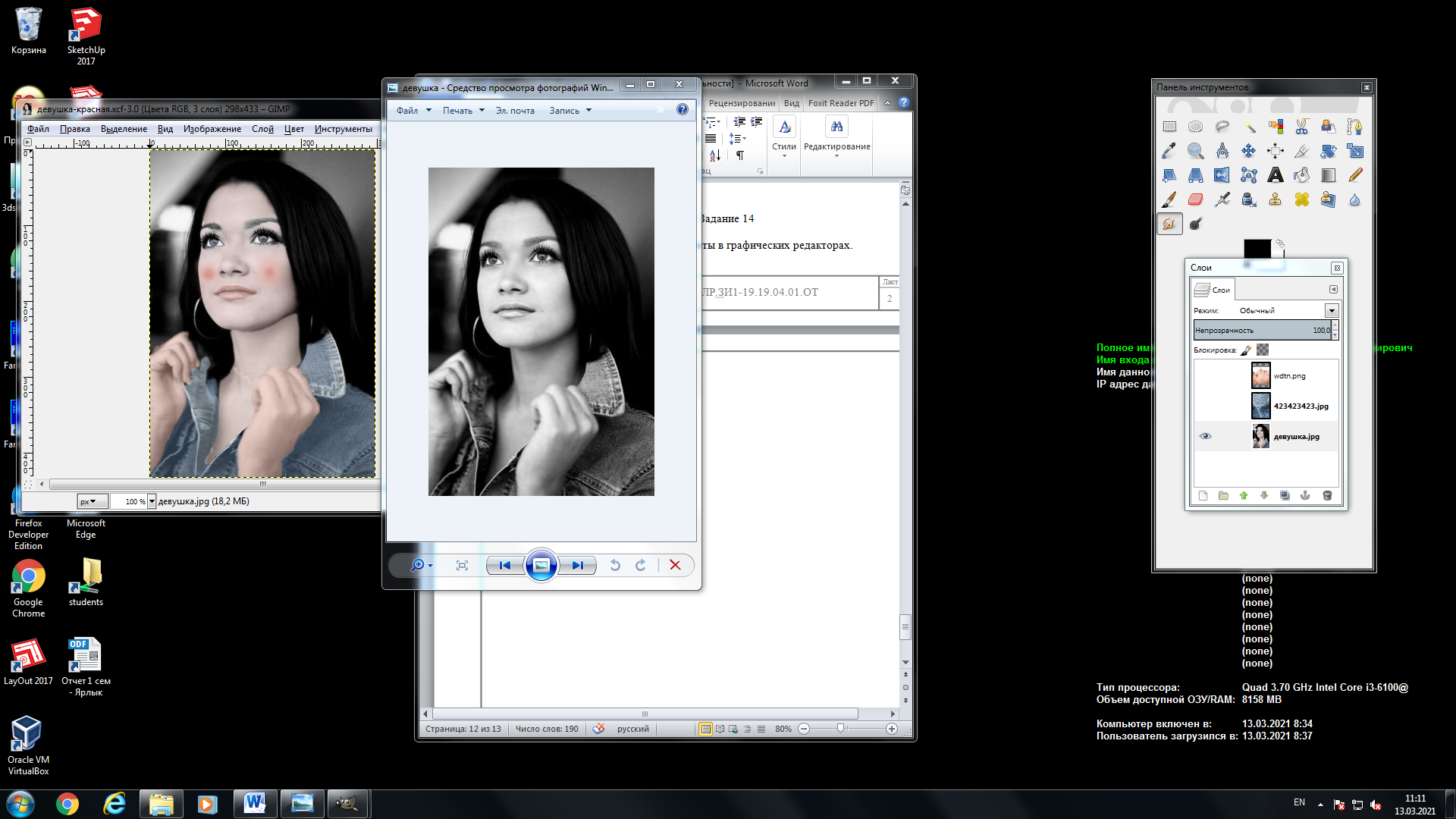This screenshot has width=1456, height=819.
Task: Hide the девушка.jpg layer via eye icon
Action: click(x=1206, y=436)
